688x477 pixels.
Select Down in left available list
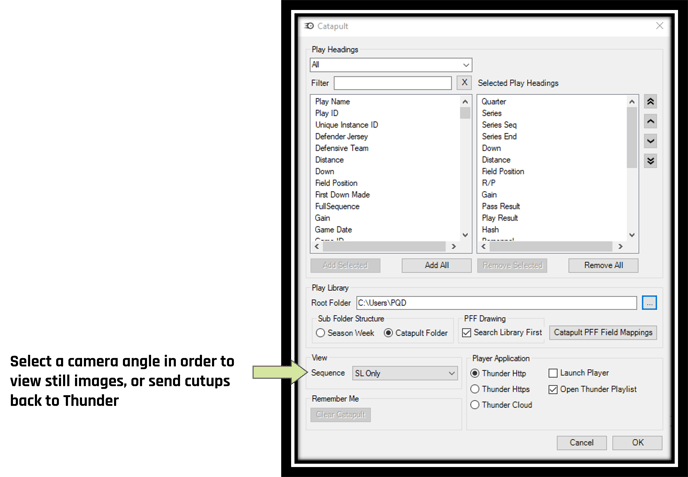coord(324,172)
